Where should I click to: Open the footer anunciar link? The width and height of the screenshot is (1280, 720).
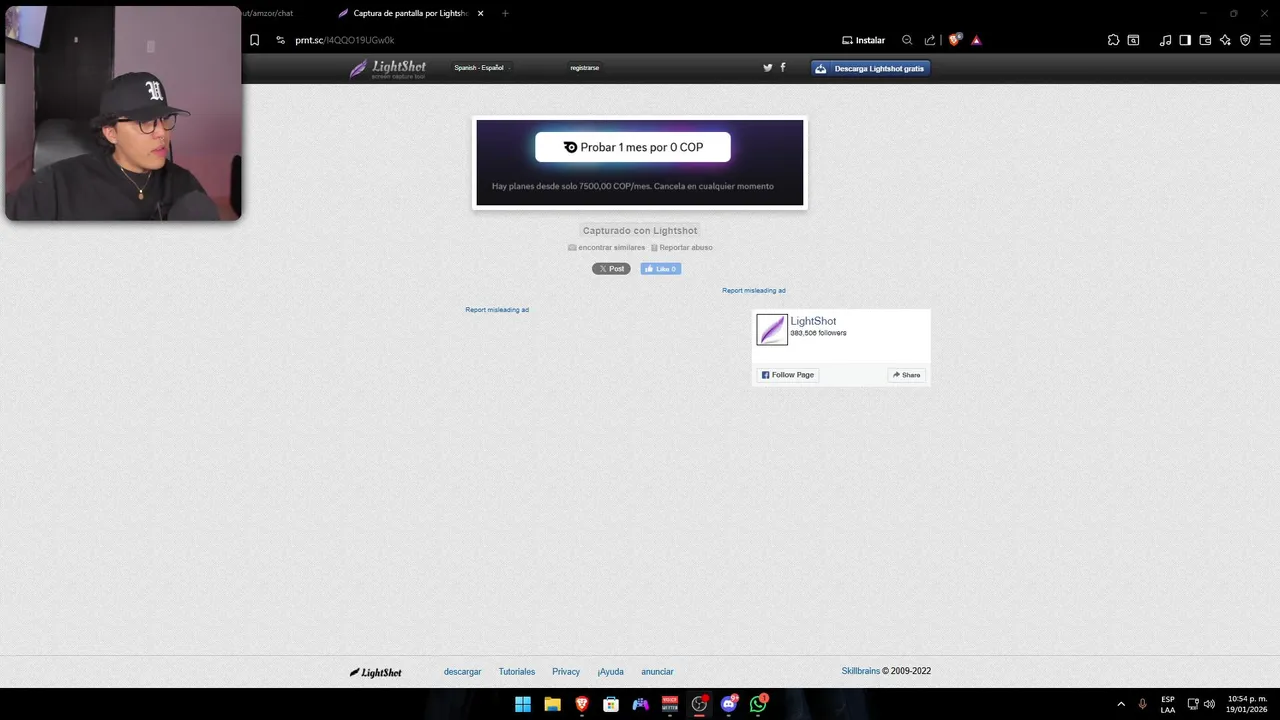pos(657,672)
